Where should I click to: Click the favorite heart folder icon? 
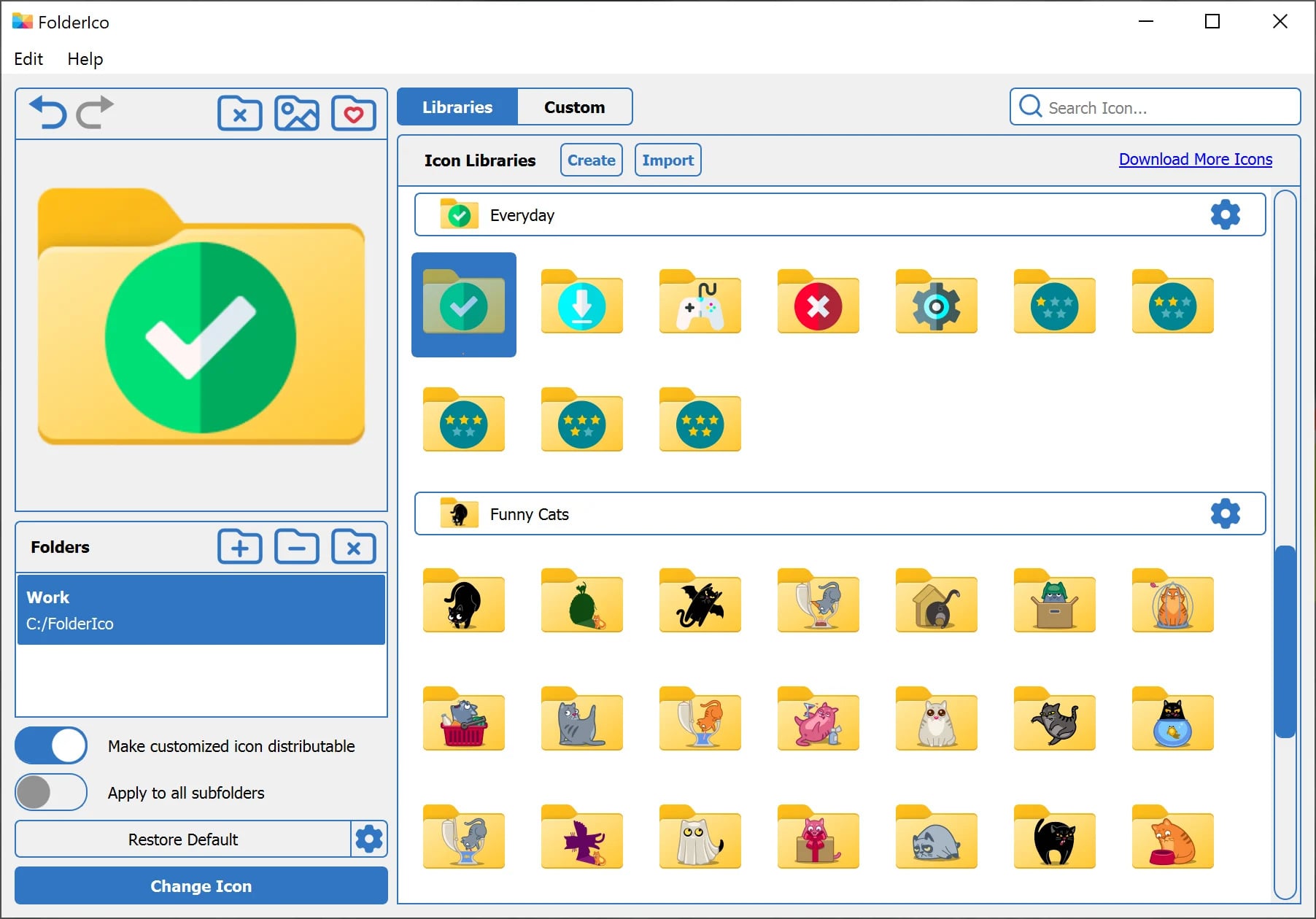coord(354,114)
